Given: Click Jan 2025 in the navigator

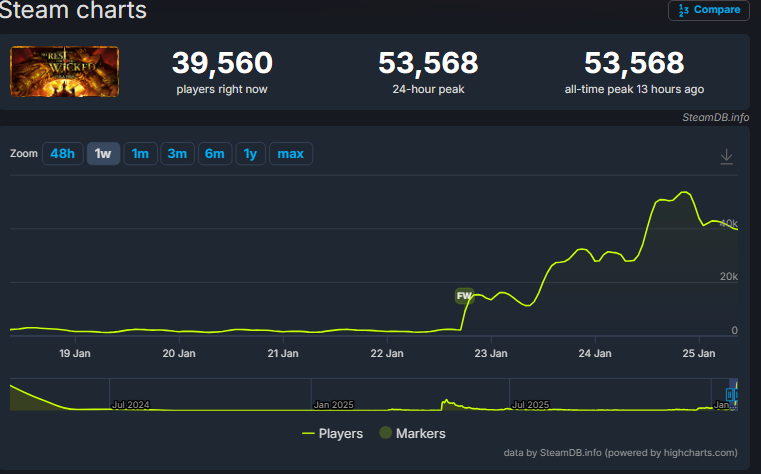Looking at the screenshot, I should 333,405.
